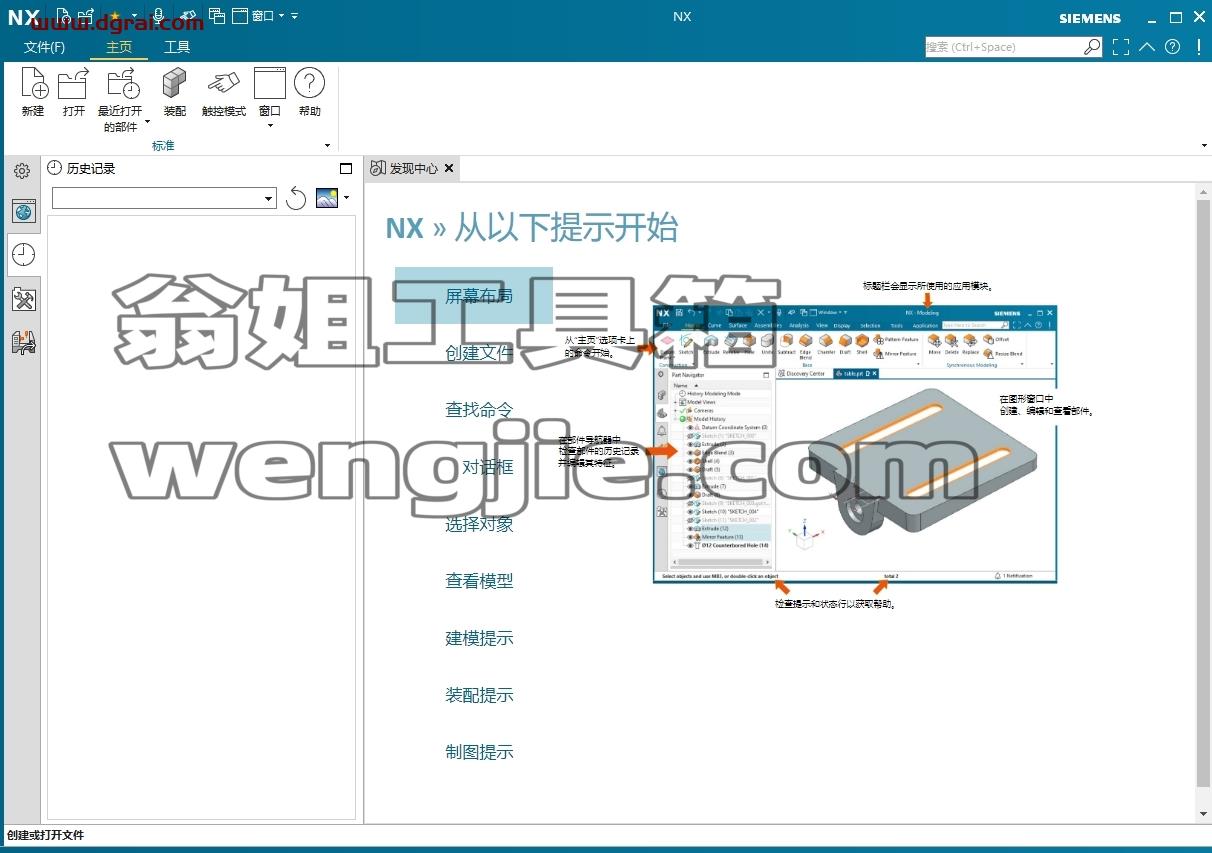Image resolution: width=1212 pixels, height=853 pixels.
Task: Open the 创建文件 tip link
Action: click(x=479, y=353)
